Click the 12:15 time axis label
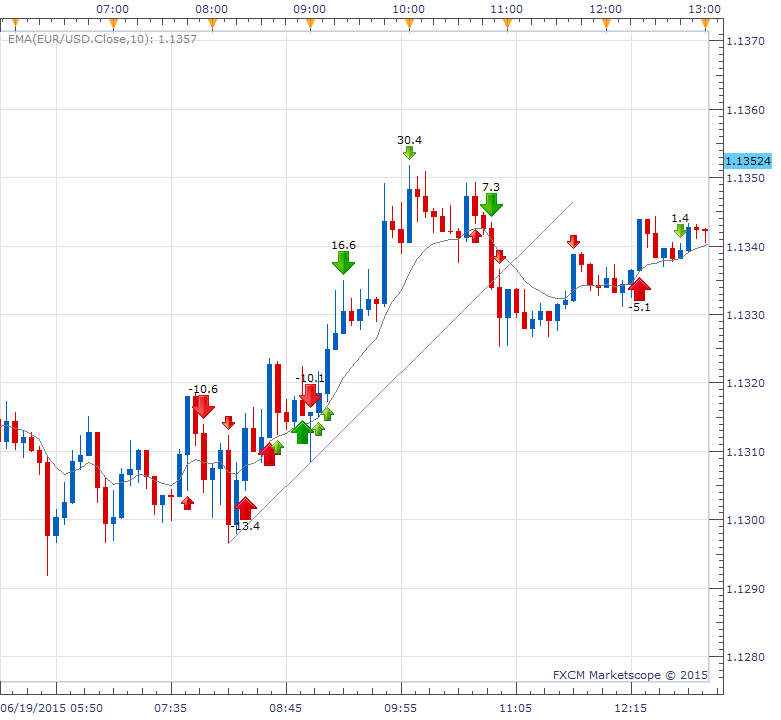 coord(631,708)
